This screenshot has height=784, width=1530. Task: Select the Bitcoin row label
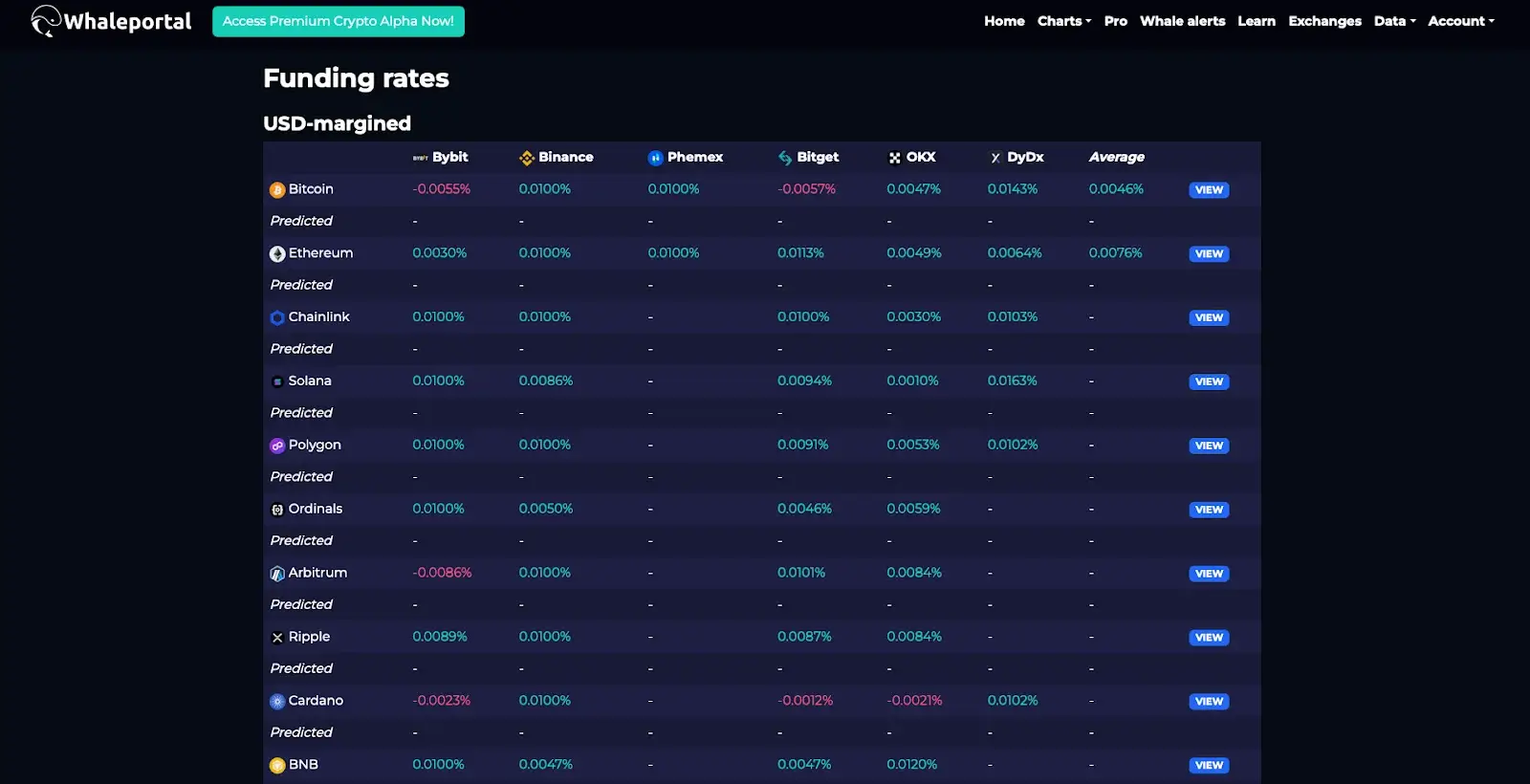[x=311, y=189]
